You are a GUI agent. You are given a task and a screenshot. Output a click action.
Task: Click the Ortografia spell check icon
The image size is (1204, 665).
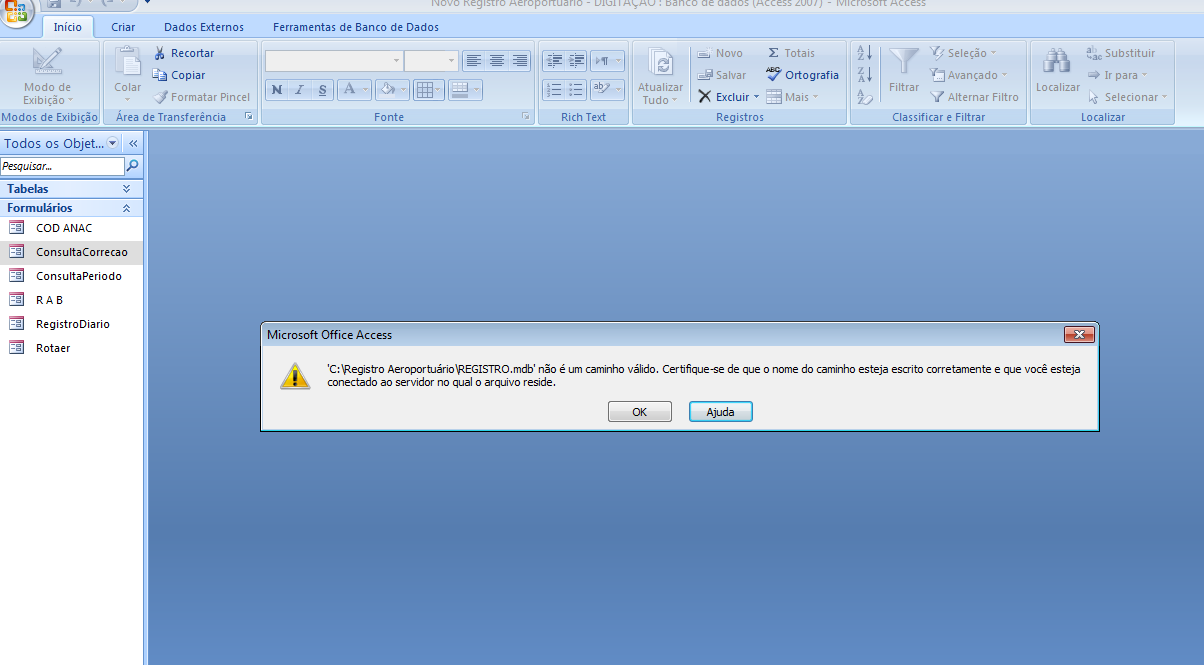point(773,74)
